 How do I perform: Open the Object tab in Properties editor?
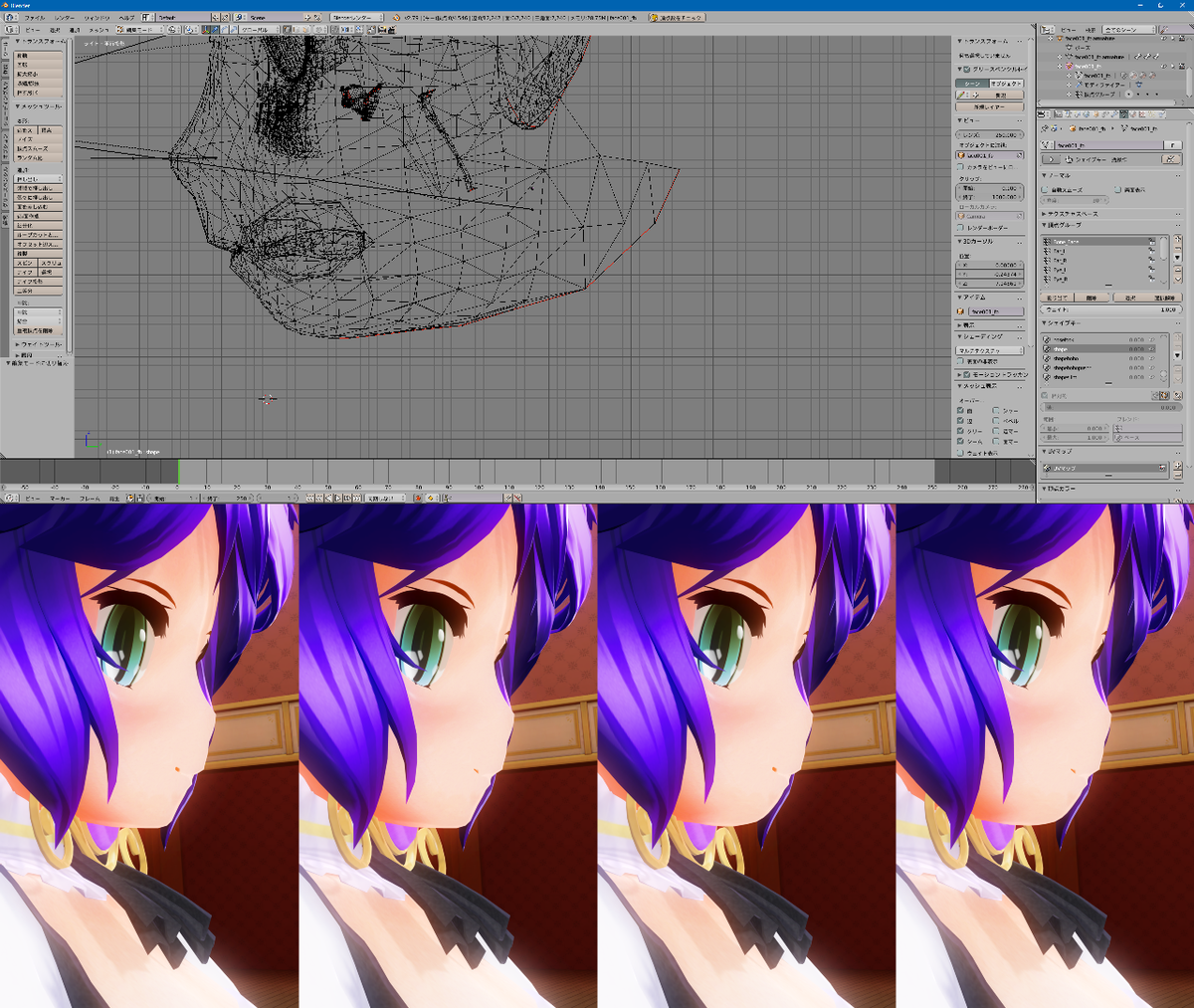click(1095, 114)
